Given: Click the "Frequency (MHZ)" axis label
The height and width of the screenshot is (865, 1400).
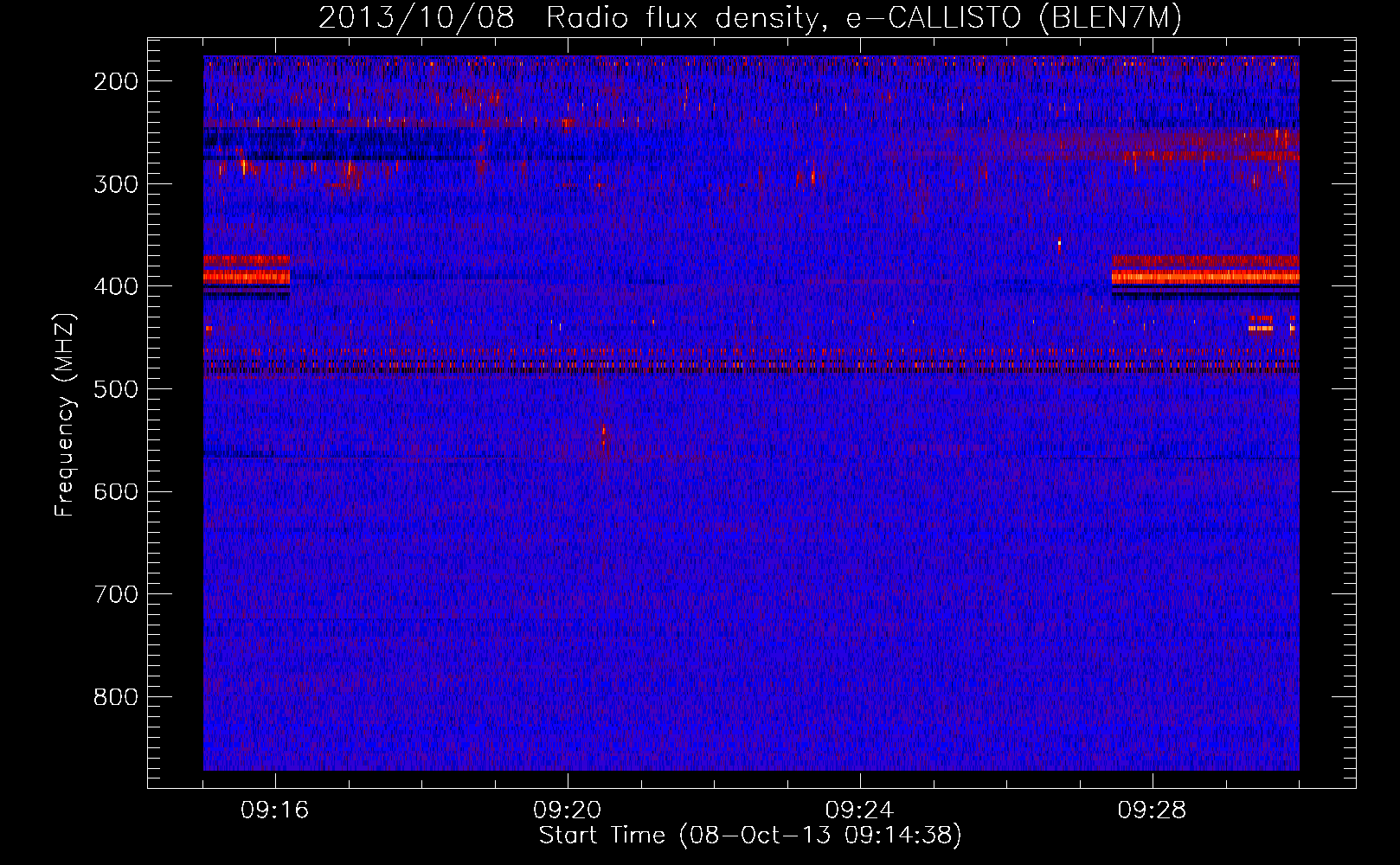Looking at the screenshot, I should pyautogui.click(x=65, y=414).
